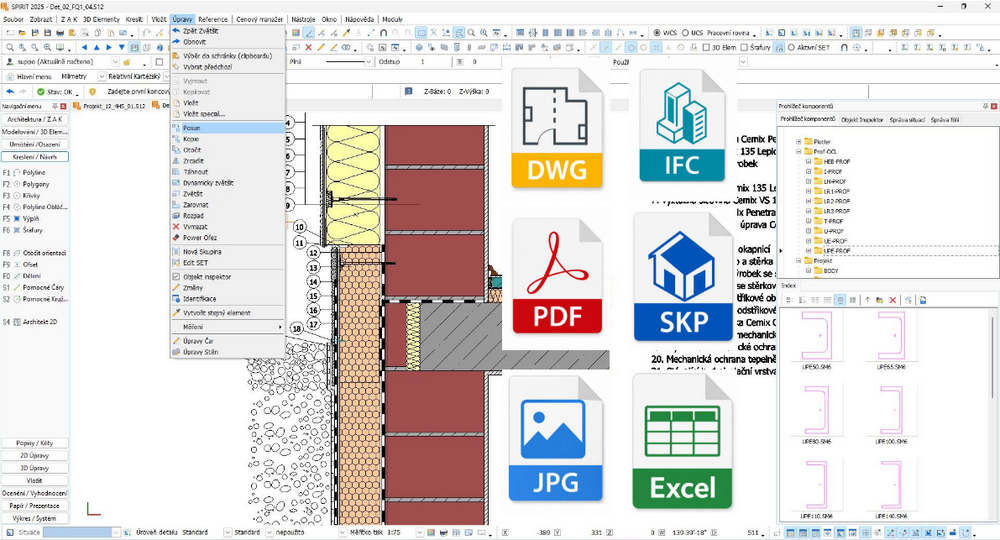Enable the 3D Elem checkbox
Image resolution: width=1000 pixels, height=540 pixels.
(706, 47)
